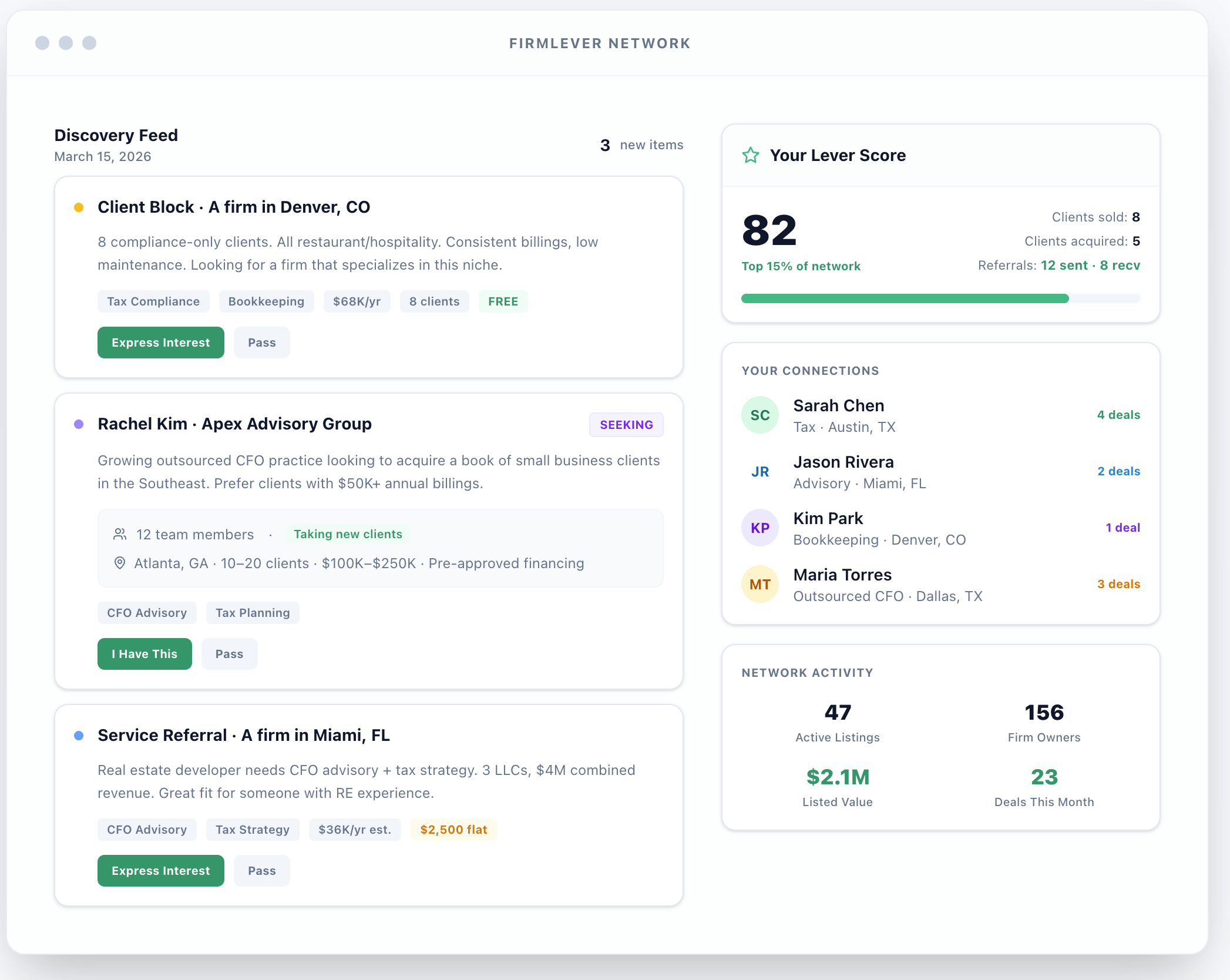Open Maria Torres's 3 deals link
Screen dimensions: 1230x980
point(1118,584)
